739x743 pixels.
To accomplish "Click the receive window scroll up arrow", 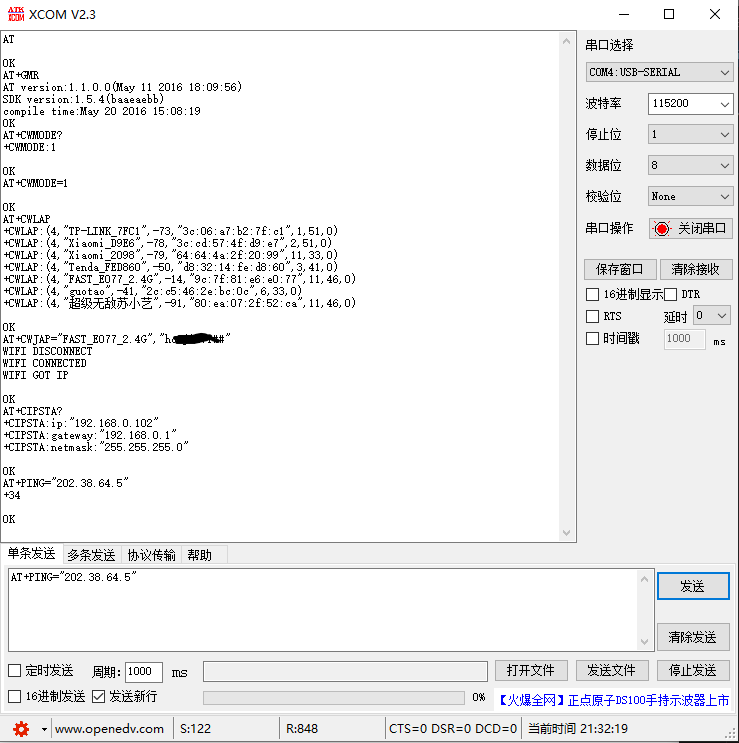I will [x=567, y=42].
